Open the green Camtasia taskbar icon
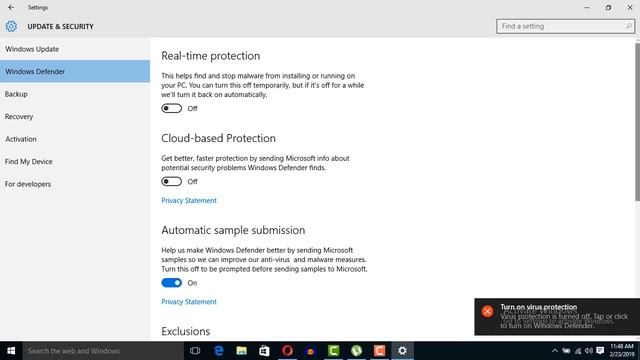Screen dimensions: 640x360 pos(333,351)
